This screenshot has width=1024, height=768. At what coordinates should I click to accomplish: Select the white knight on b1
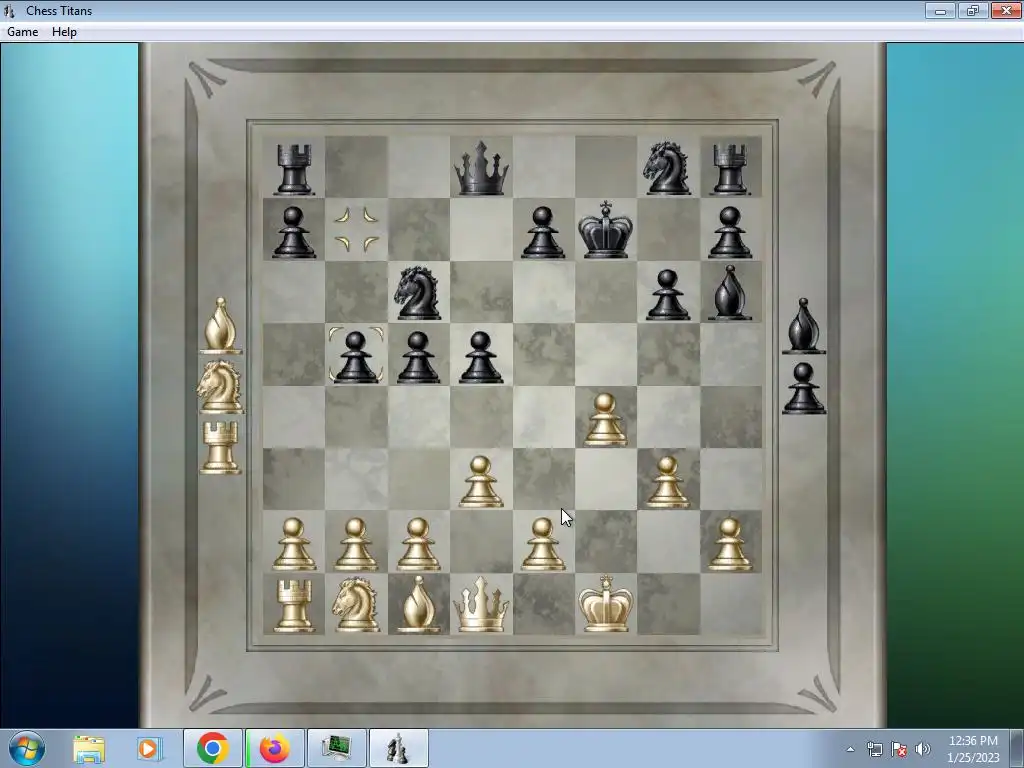356,605
